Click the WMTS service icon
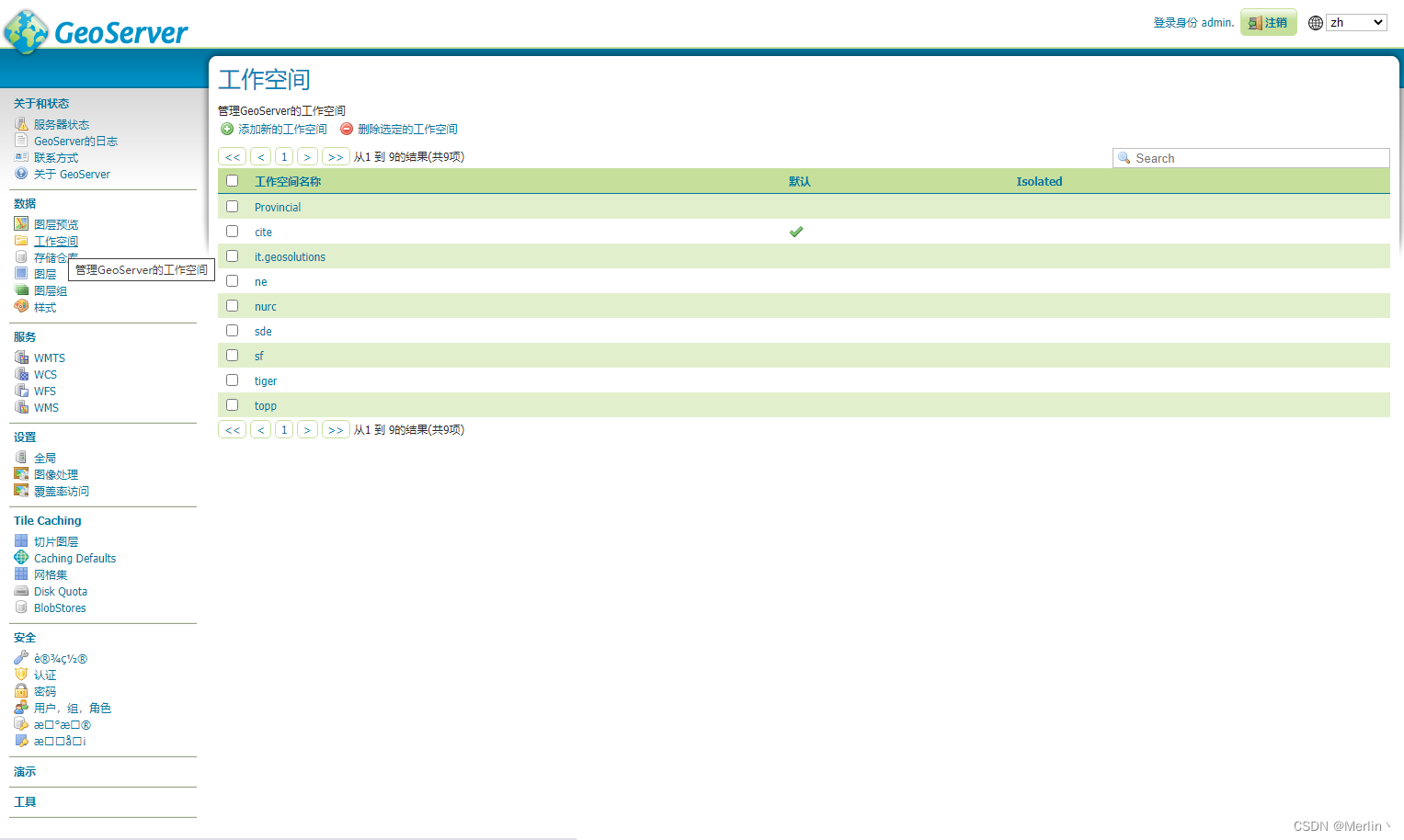Screen dimensions: 1404x840 pos(21,358)
